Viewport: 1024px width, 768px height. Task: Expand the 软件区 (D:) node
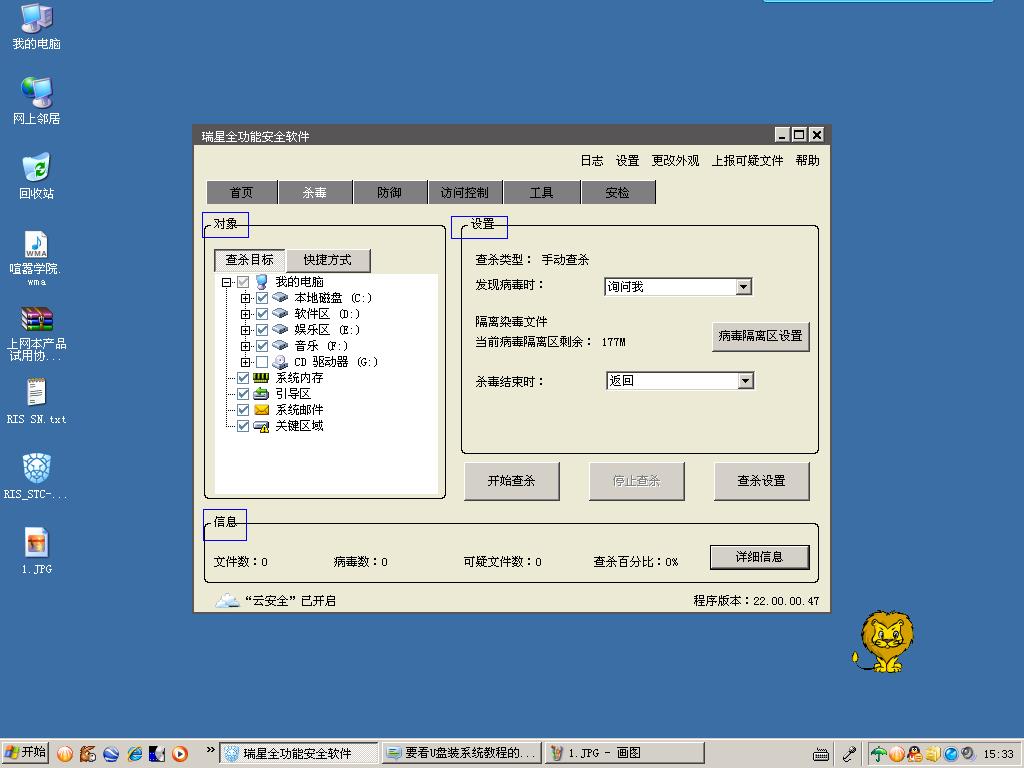tap(245, 314)
